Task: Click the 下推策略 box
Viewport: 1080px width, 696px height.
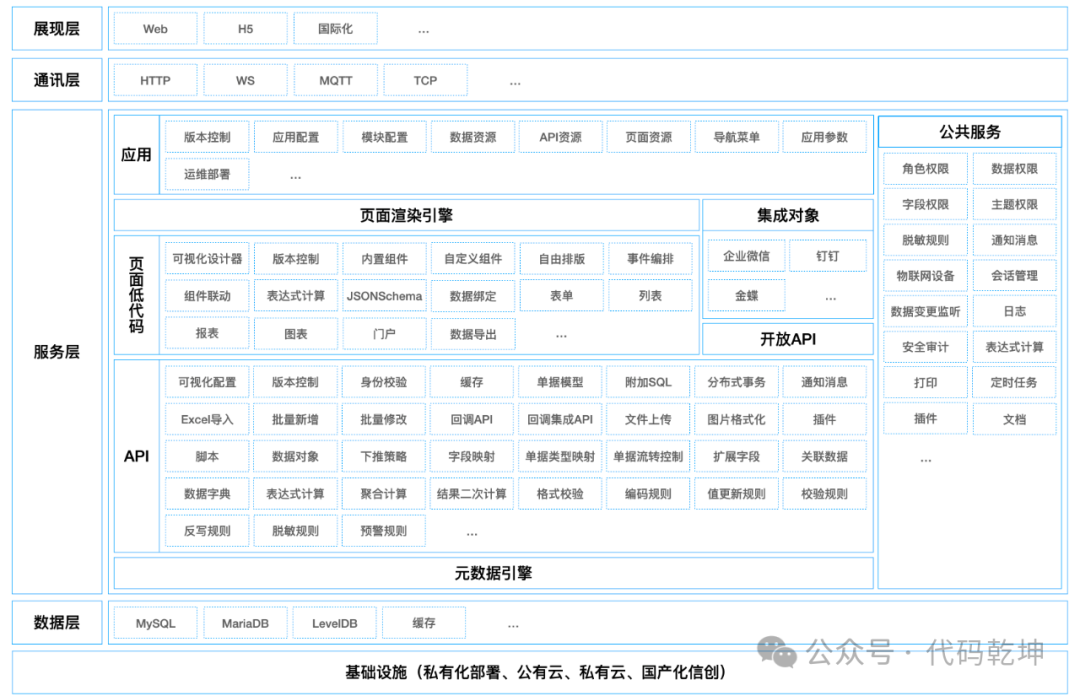Action: click(x=384, y=456)
